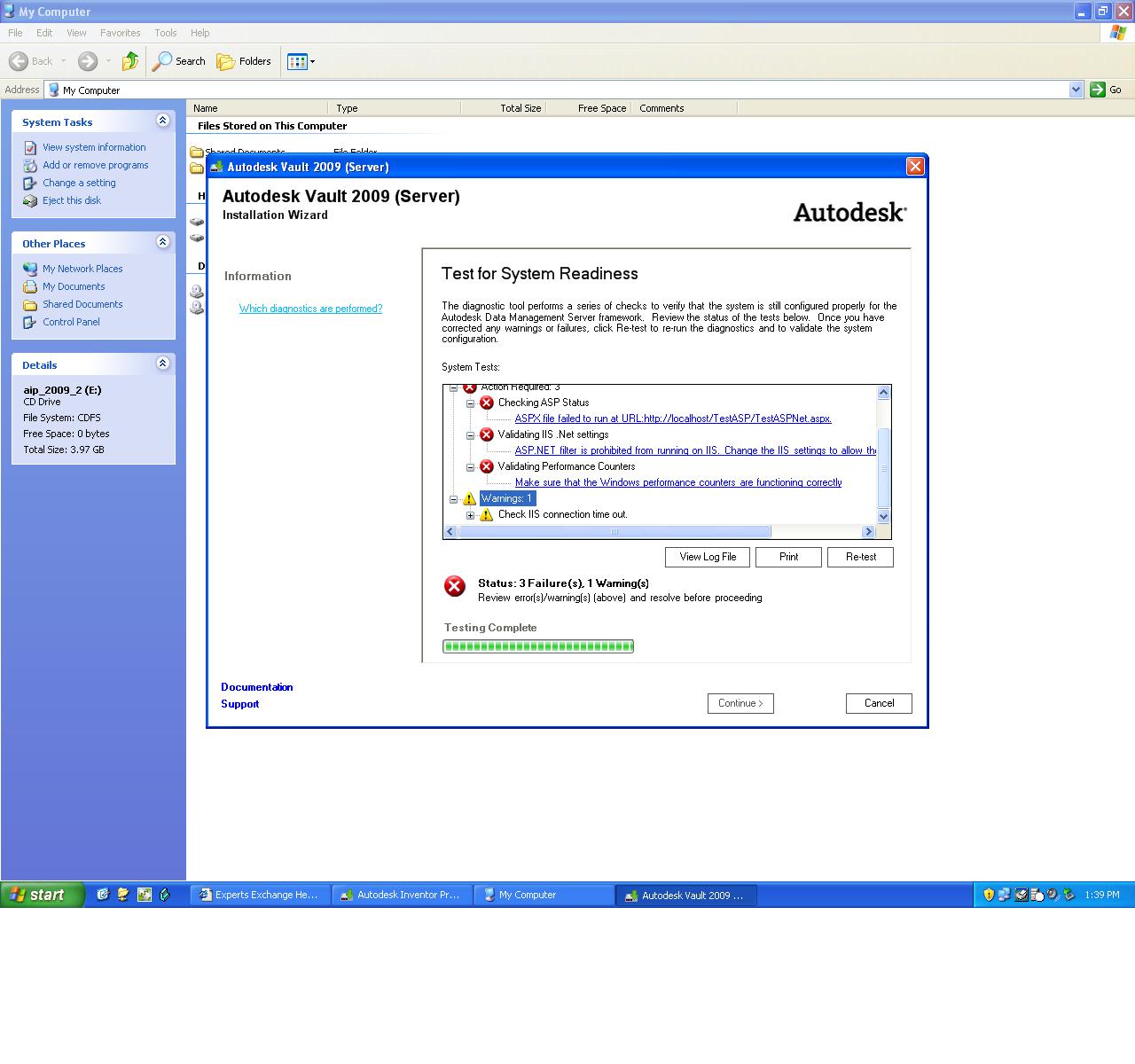Click the Re-test button

(859, 557)
